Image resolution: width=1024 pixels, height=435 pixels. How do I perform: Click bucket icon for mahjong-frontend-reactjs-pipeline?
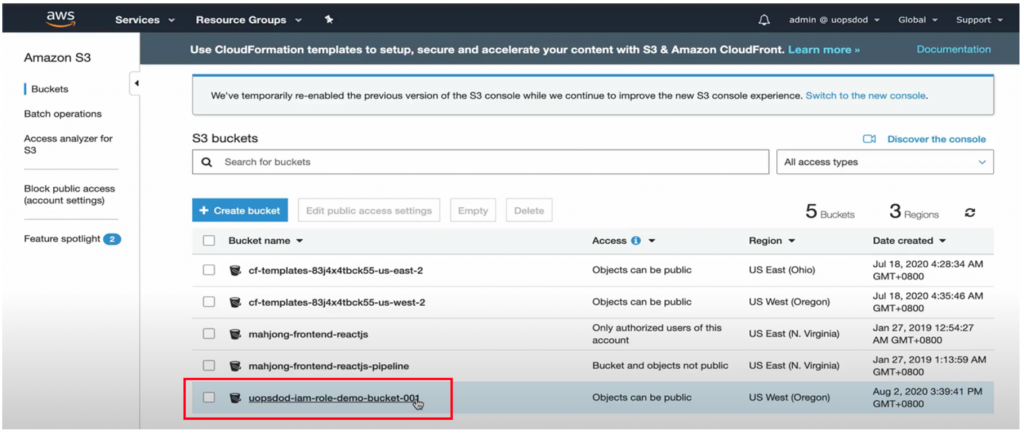[x=235, y=365]
